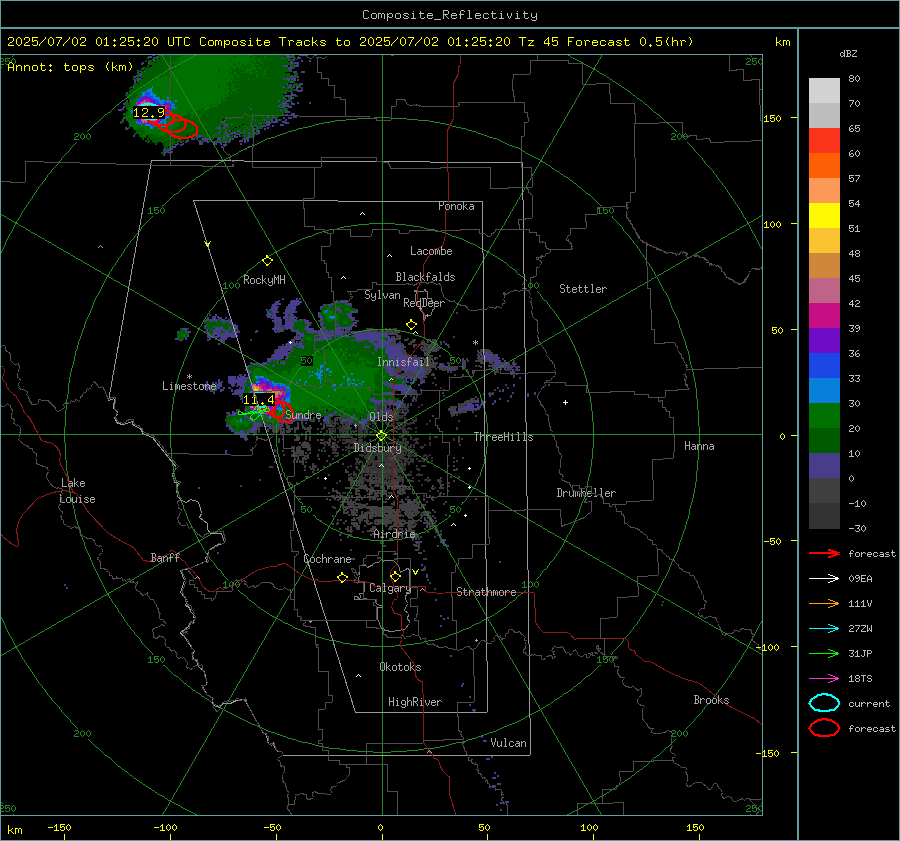Screen dimensions: 900x841
Task: Click the yellow diamond marker below Cochrane
Action: 342,577
